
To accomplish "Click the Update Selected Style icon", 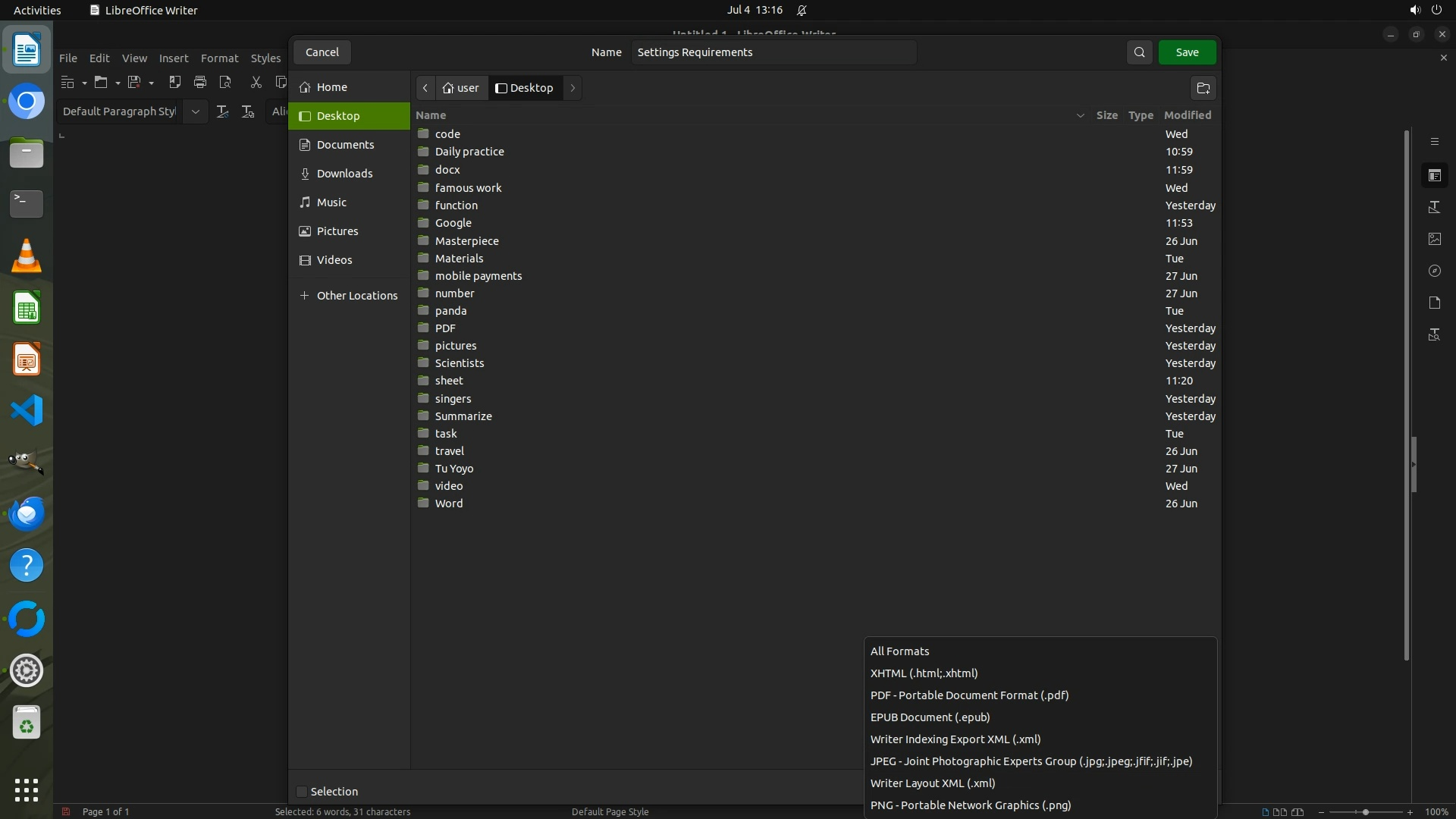I will [222, 111].
